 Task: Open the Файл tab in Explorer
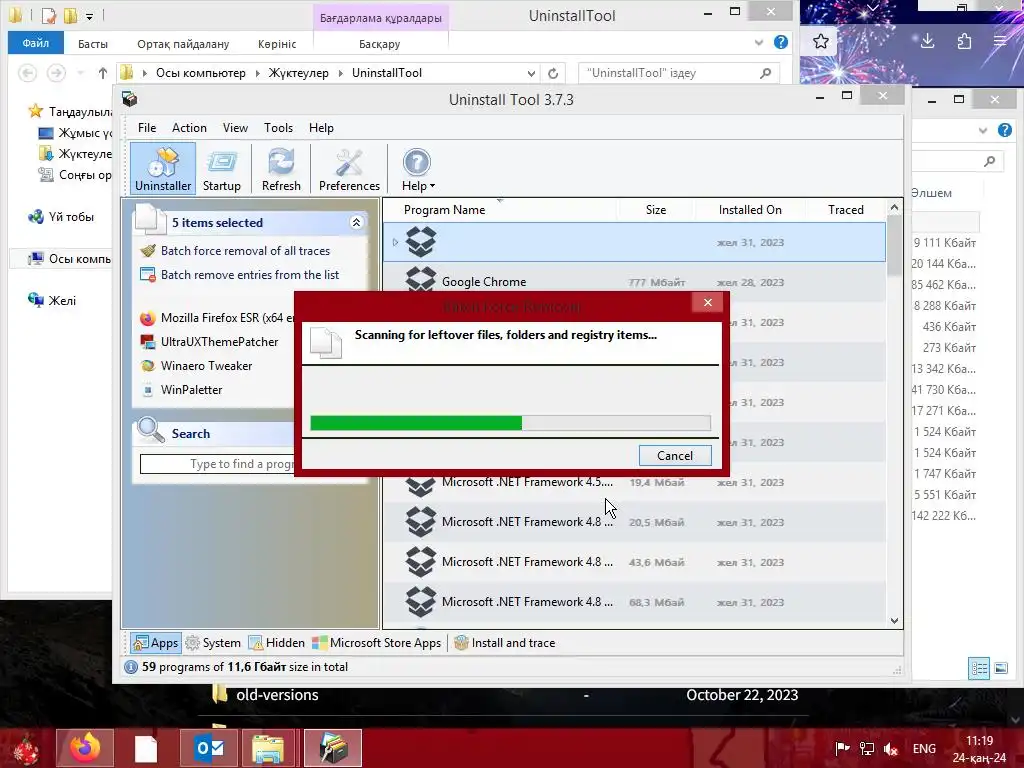pyautogui.click(x=35, y=43)
